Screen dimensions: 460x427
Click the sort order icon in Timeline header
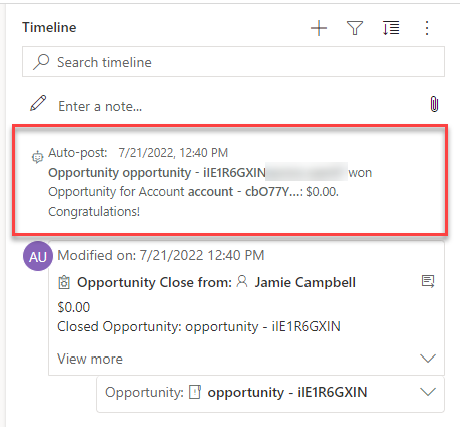391,28
